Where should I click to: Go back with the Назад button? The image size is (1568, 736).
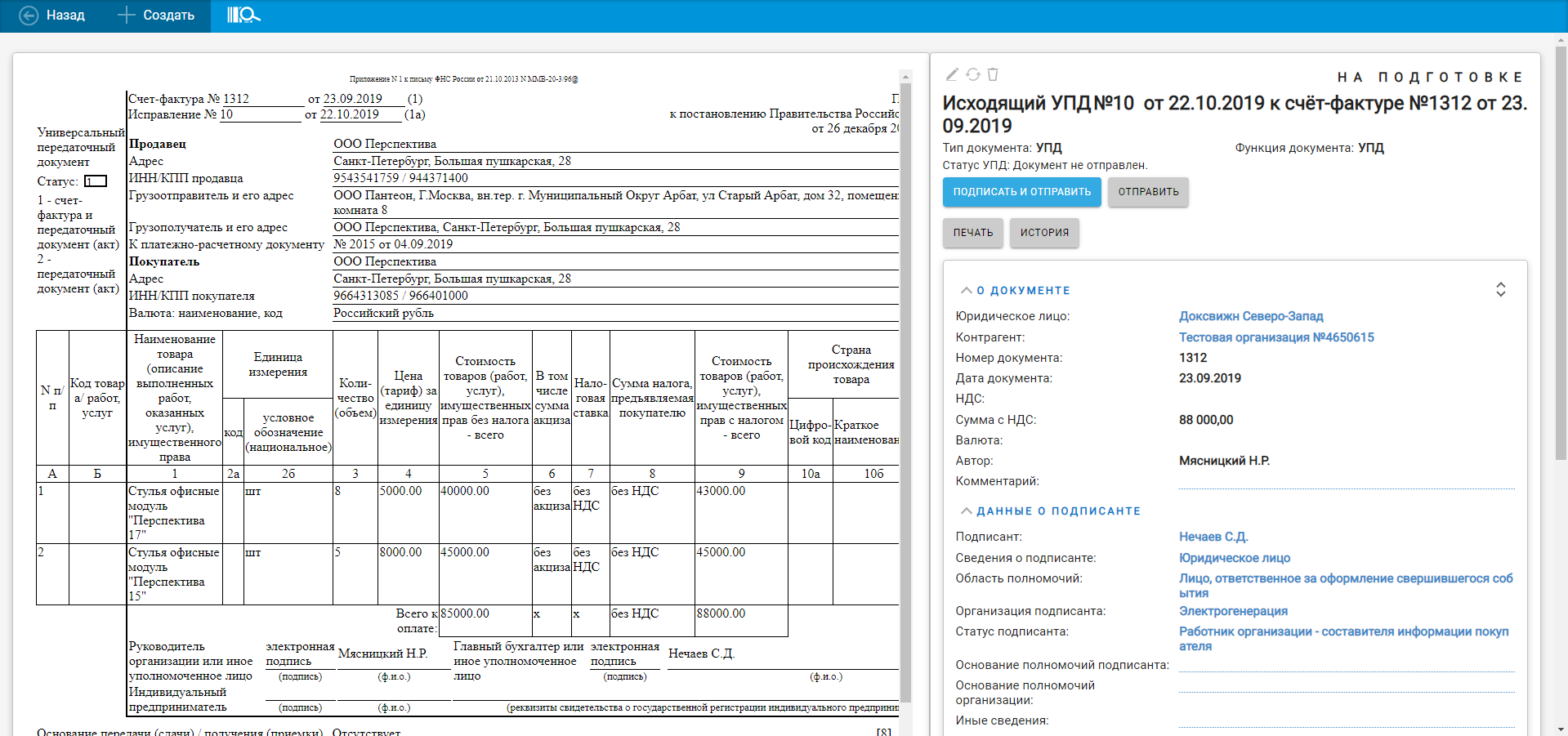[x=52, y=16]
